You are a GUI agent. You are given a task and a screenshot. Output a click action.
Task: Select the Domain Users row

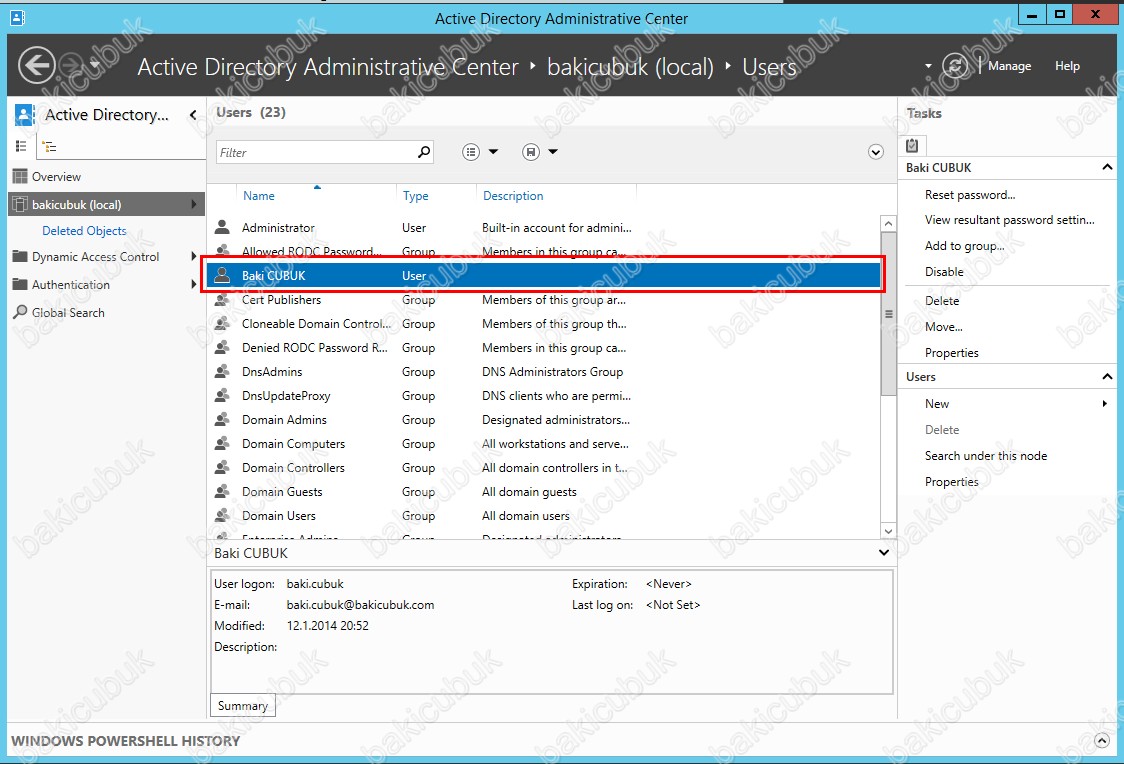coord(543,516)
